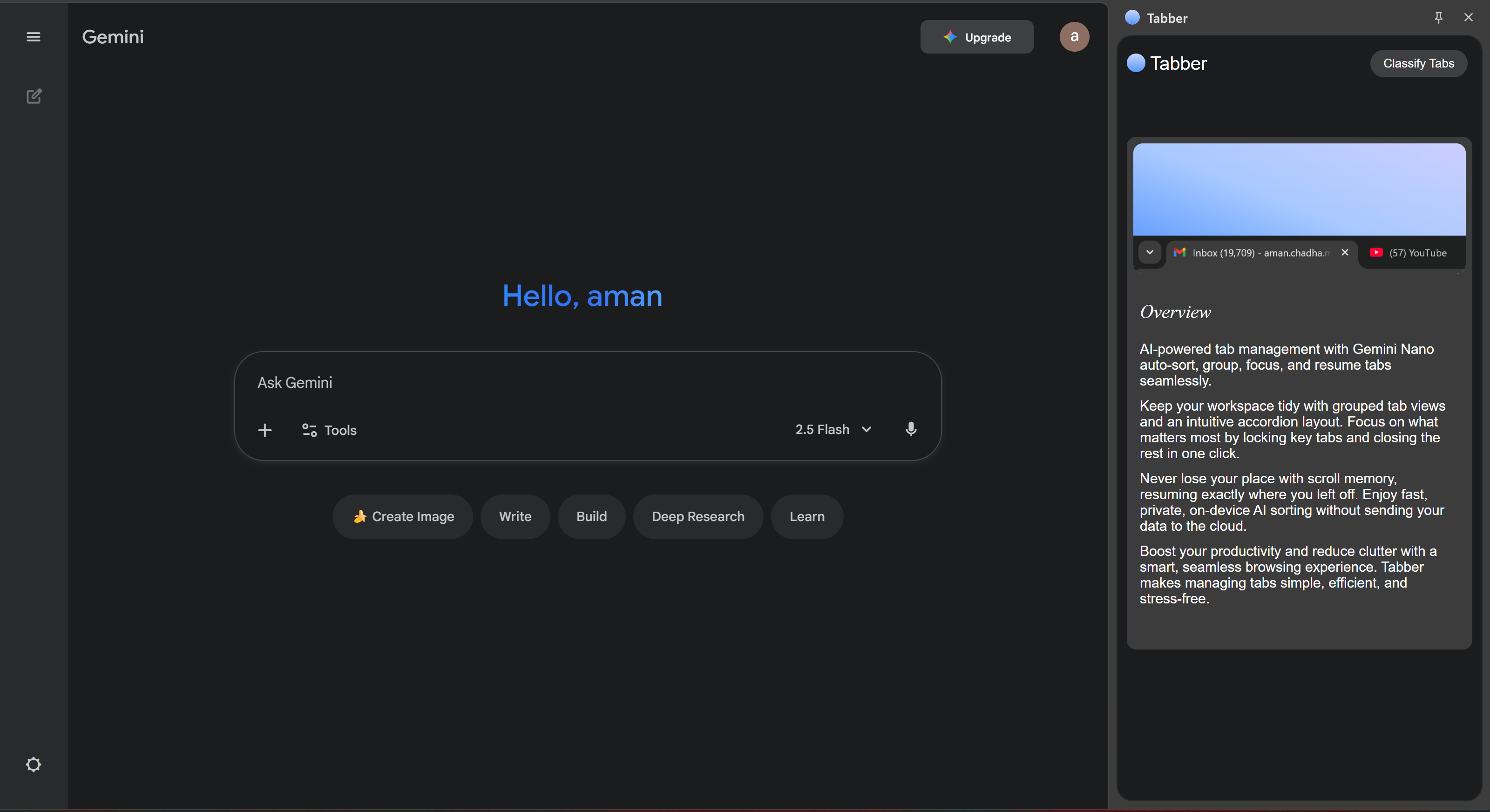
Task: Close the Tabber side panel
Action: tap(1468, 18)
